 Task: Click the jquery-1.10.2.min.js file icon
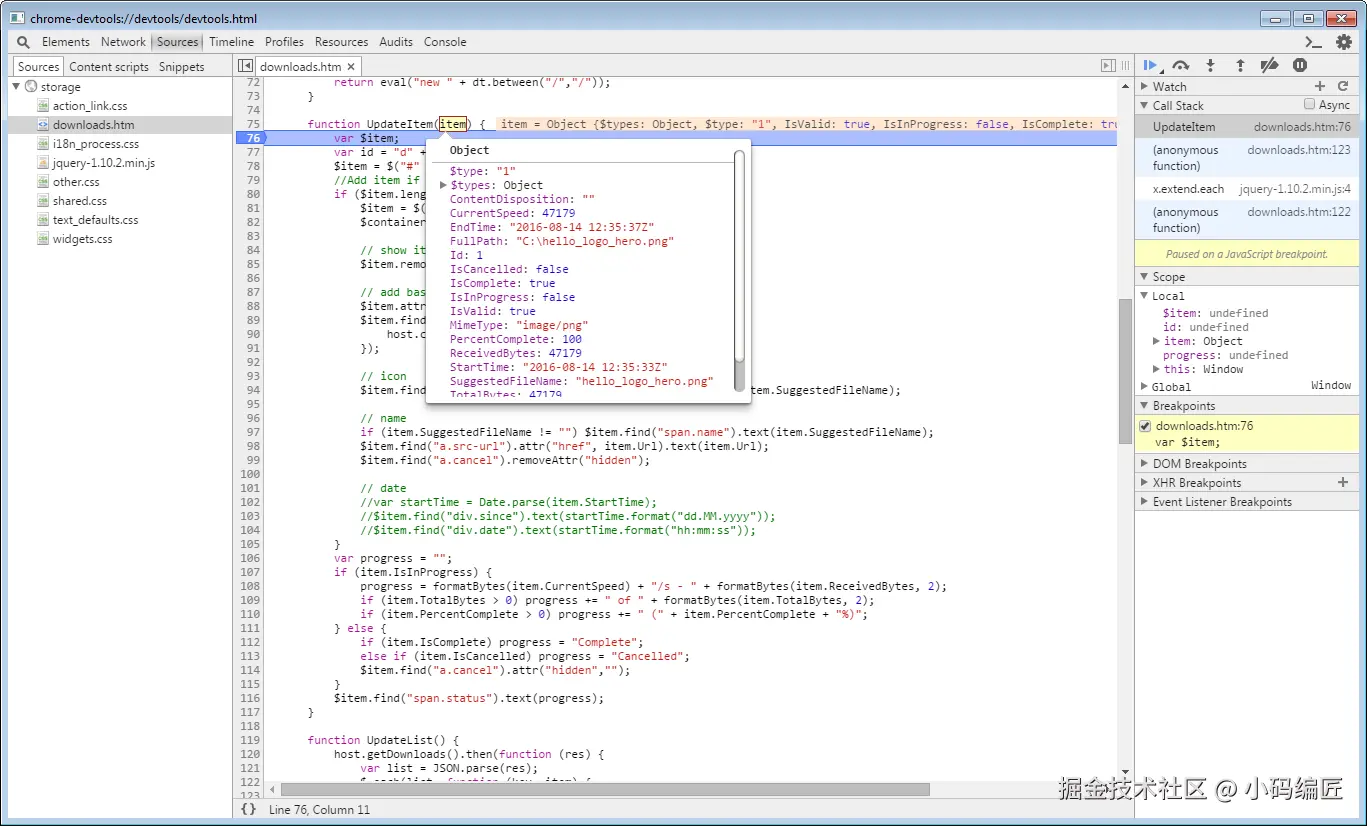point(43,163)
